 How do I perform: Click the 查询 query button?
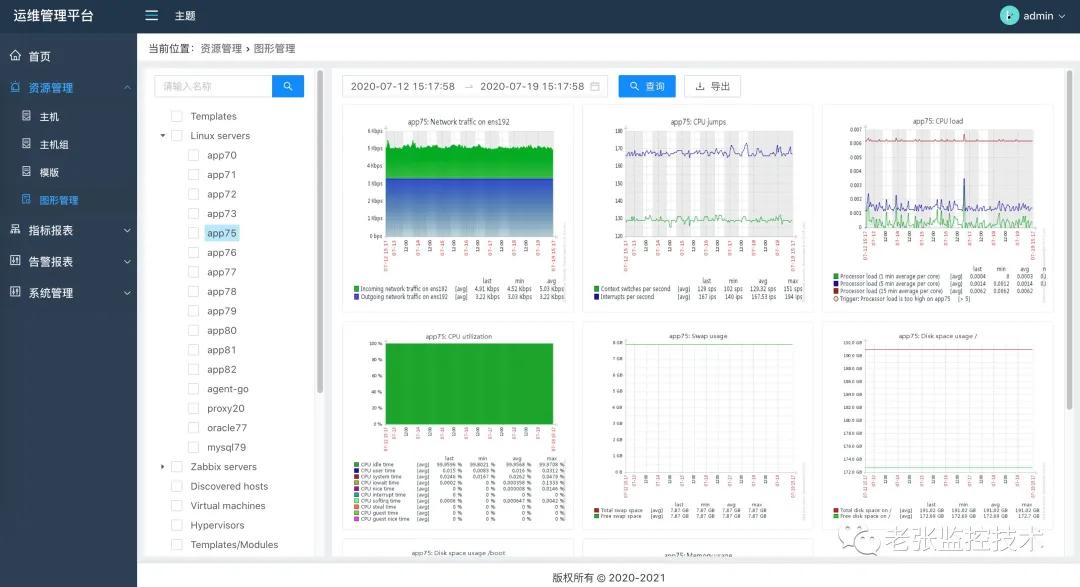[x=648, y=86]
